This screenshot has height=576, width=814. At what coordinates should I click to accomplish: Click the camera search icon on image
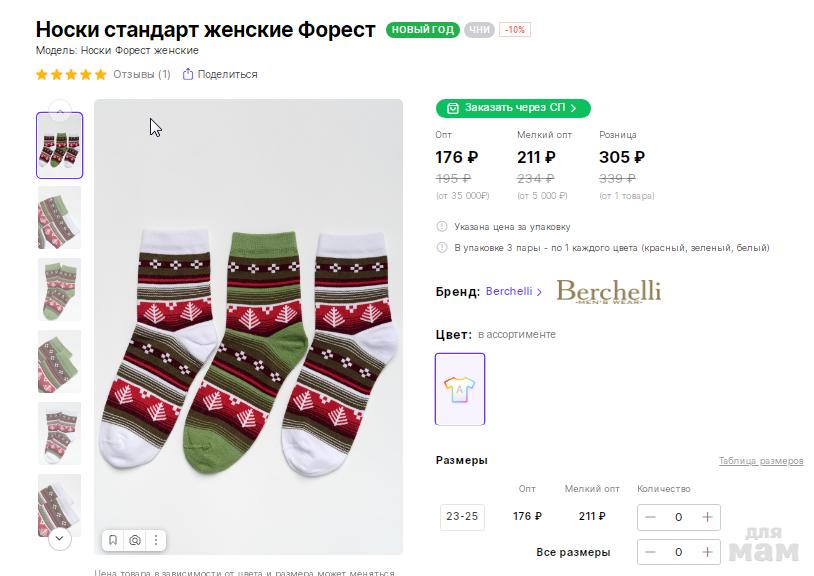135,541
